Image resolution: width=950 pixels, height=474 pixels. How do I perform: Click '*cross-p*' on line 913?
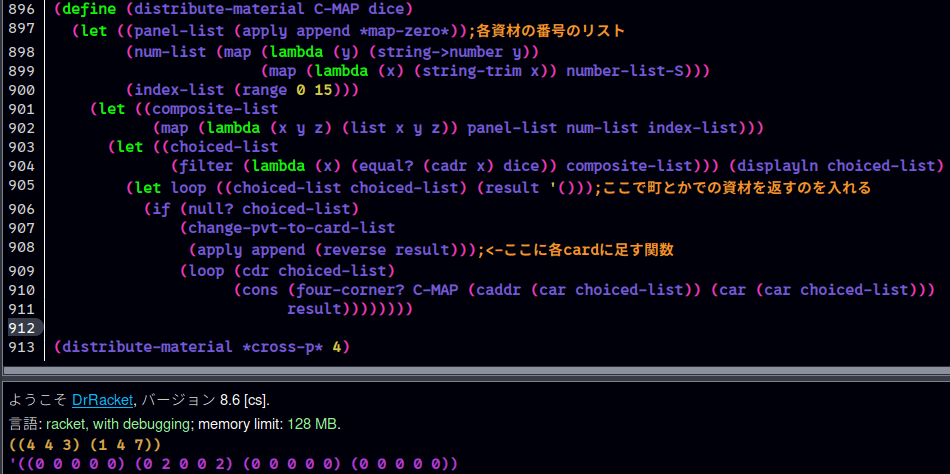click(283, 347)
